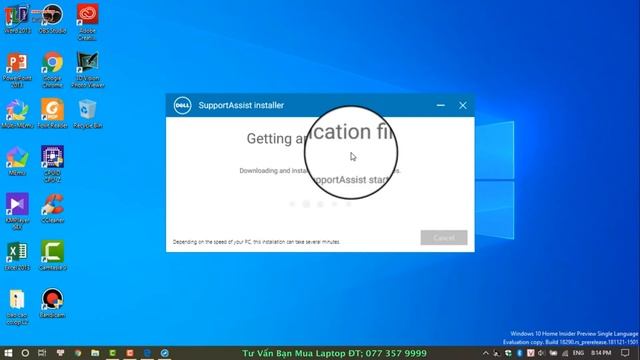Select the document file icon beside Bandicam
This screenshot has height=360, width=640.
[x=17, y=307]
